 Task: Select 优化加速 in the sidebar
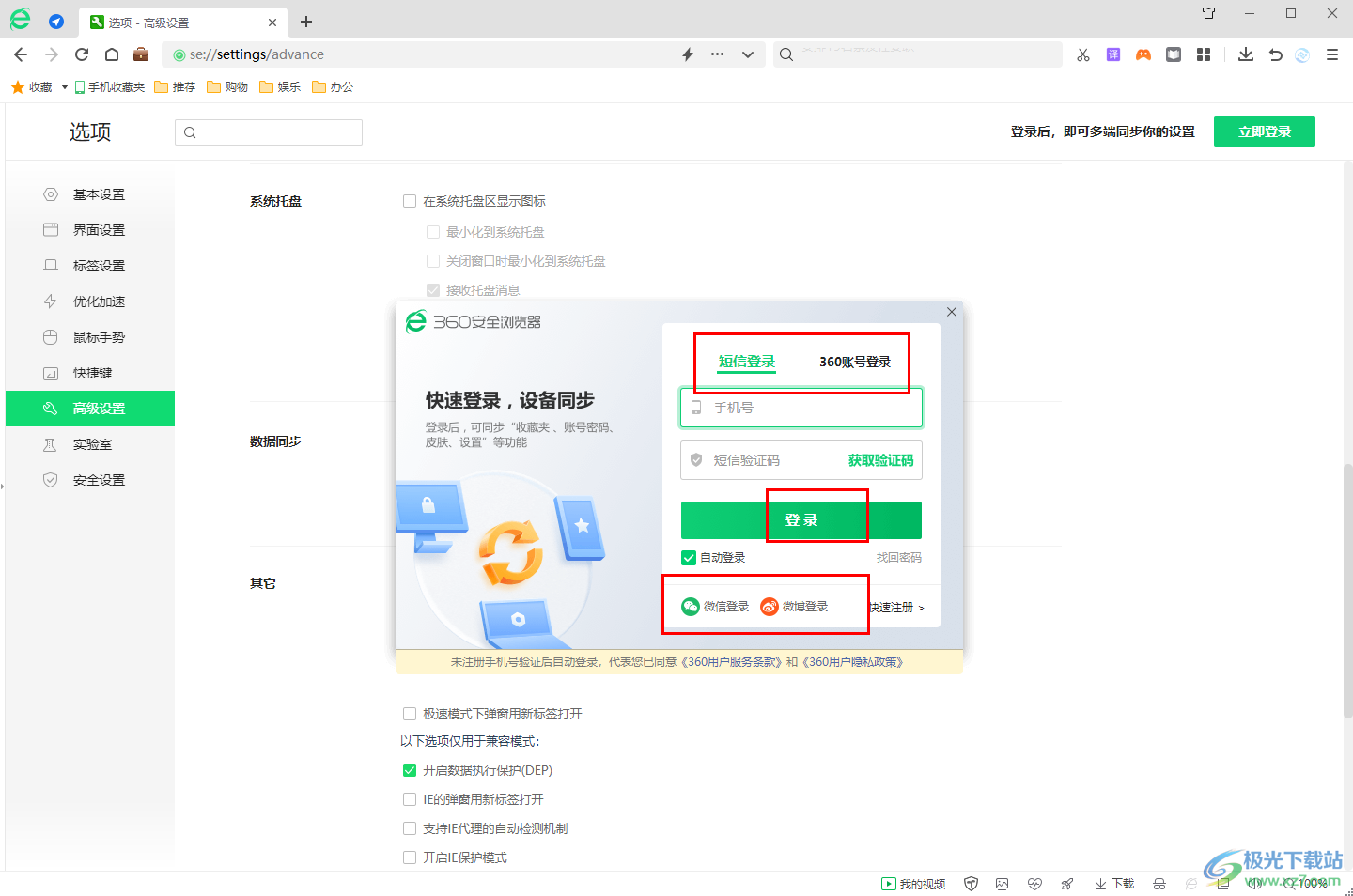90,301
